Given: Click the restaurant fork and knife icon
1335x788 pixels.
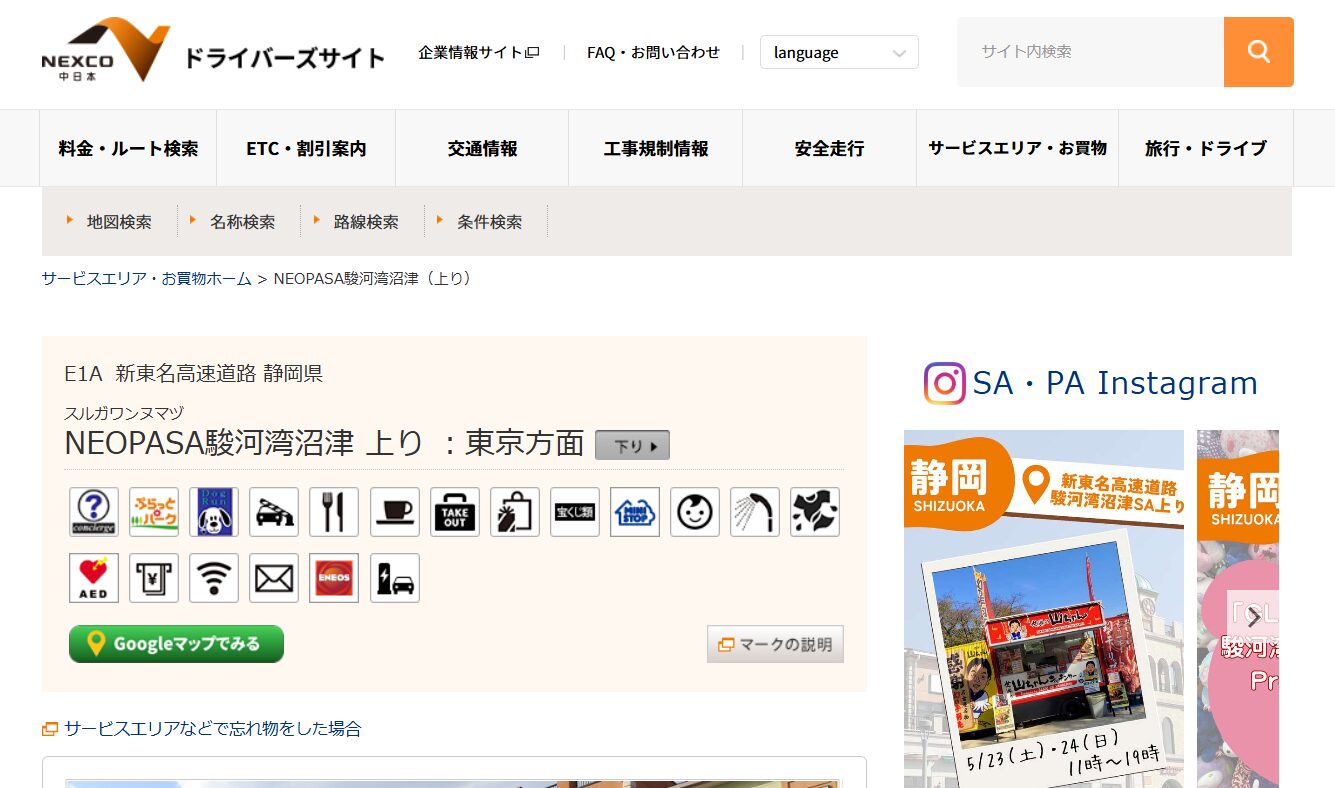Looking at the screenshot, I should click(334, 512).
